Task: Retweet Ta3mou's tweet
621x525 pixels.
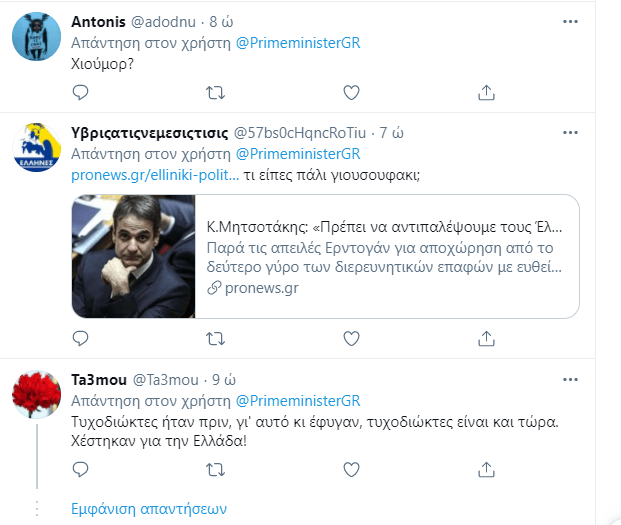Action: [214, 469]
